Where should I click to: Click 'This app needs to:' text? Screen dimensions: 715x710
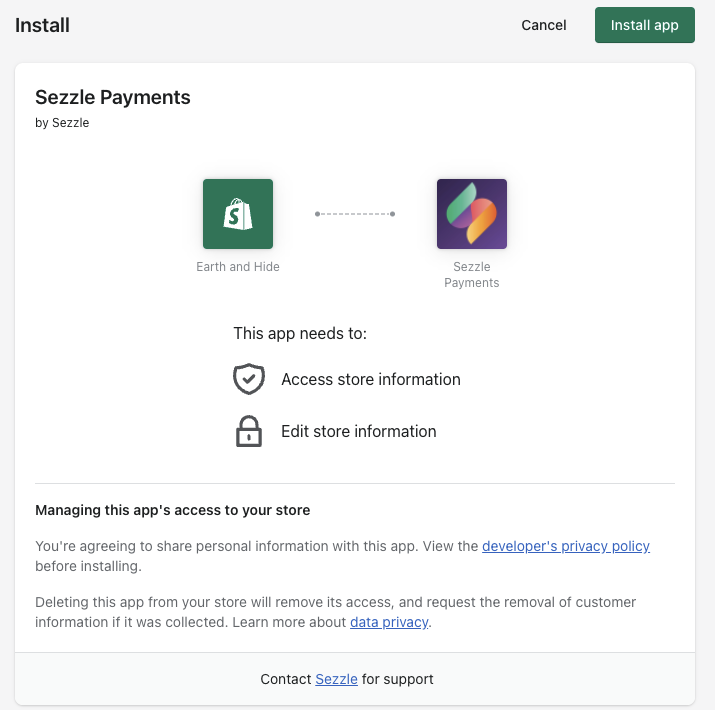(x=300, y=333)
